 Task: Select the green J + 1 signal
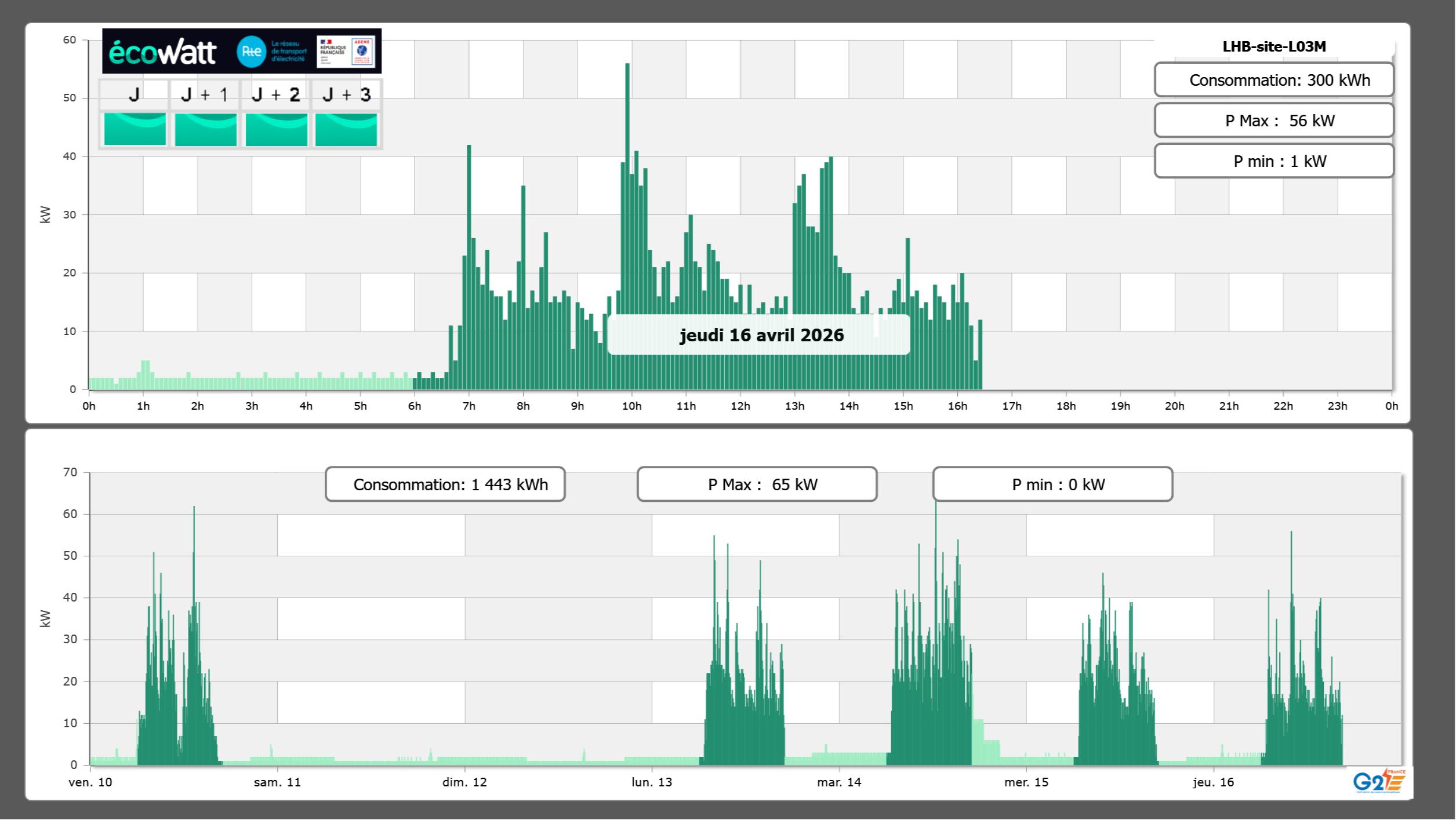(x=205, y=129)
